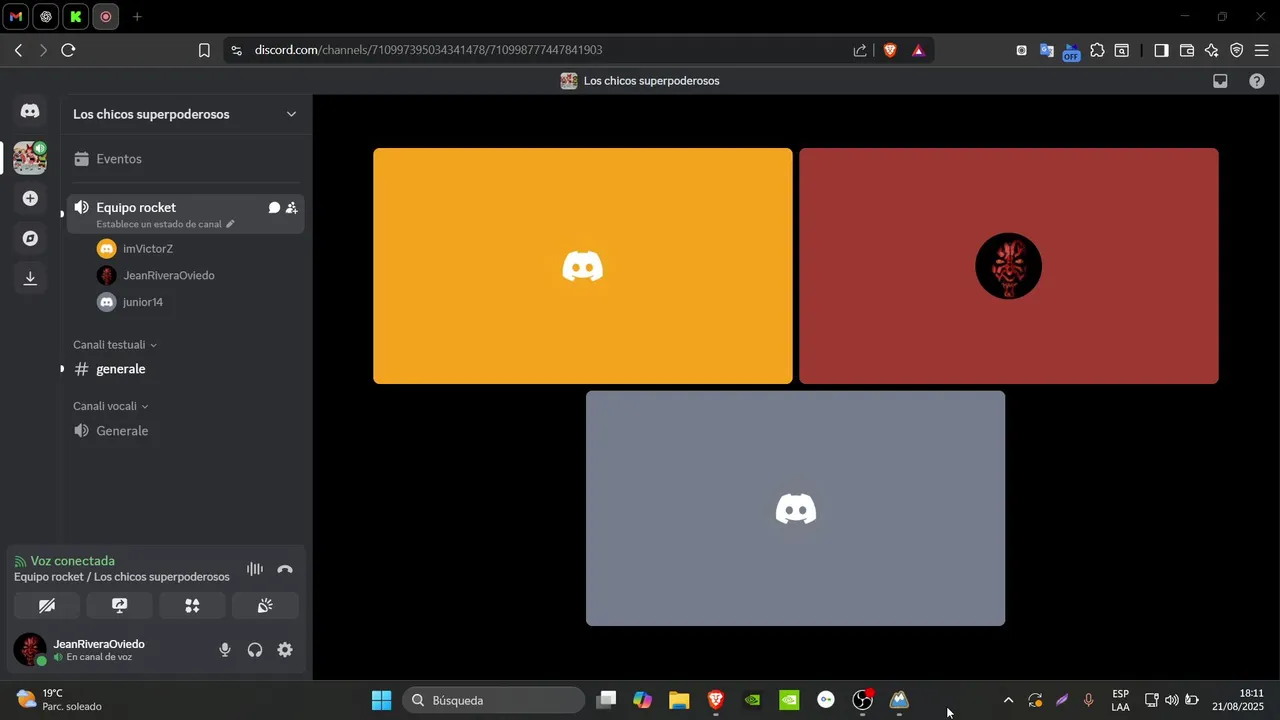Open Brave hamburger main menu

[1262, 50]
